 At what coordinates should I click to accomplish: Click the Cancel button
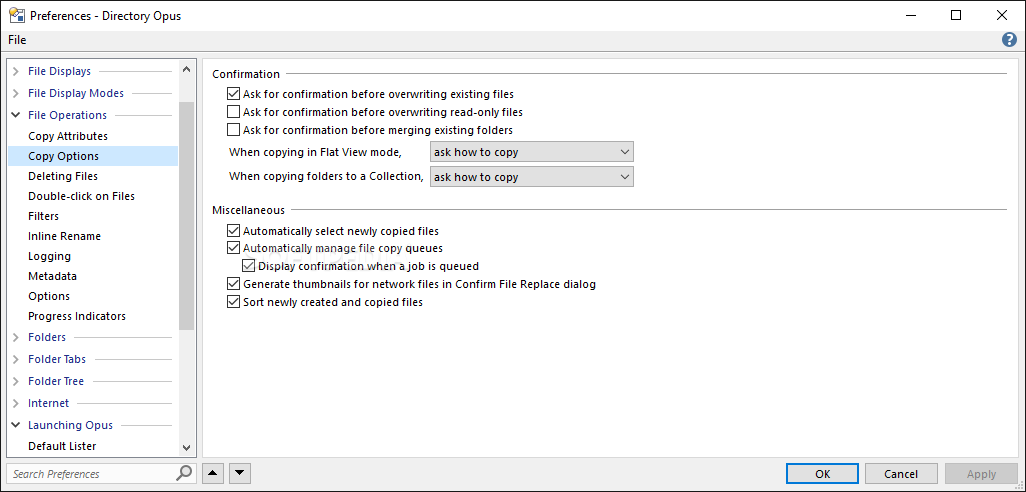pos(901,474)
